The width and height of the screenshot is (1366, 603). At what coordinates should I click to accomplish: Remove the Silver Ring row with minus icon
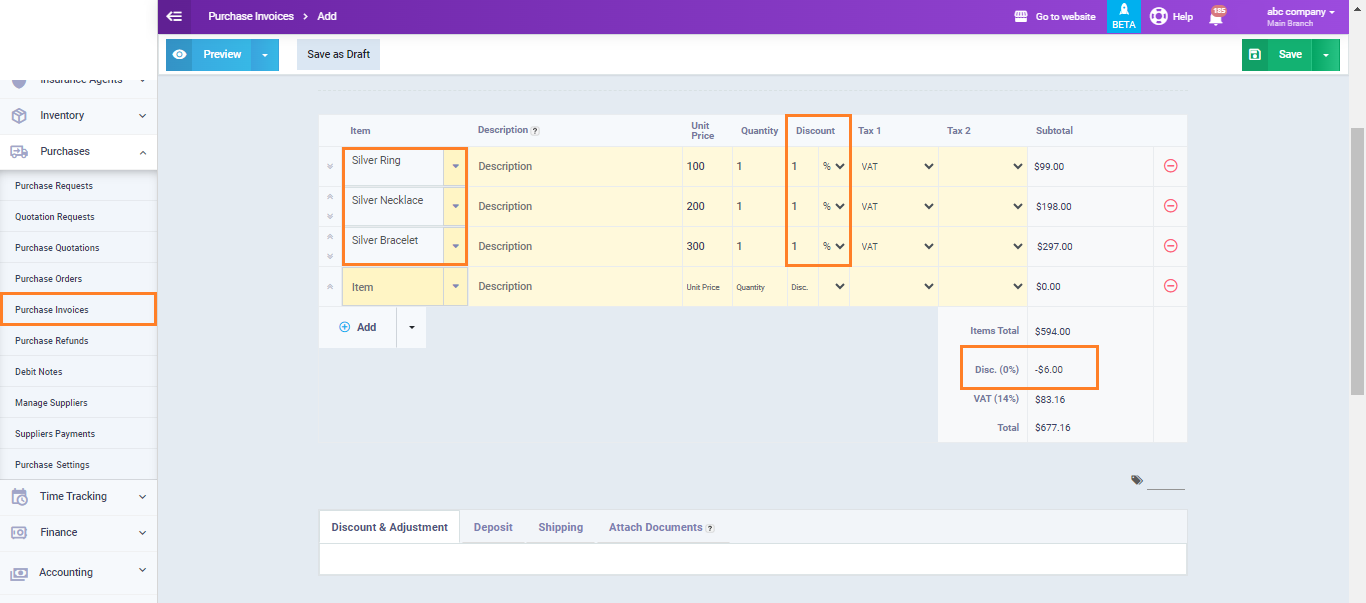pos(1170,166)
